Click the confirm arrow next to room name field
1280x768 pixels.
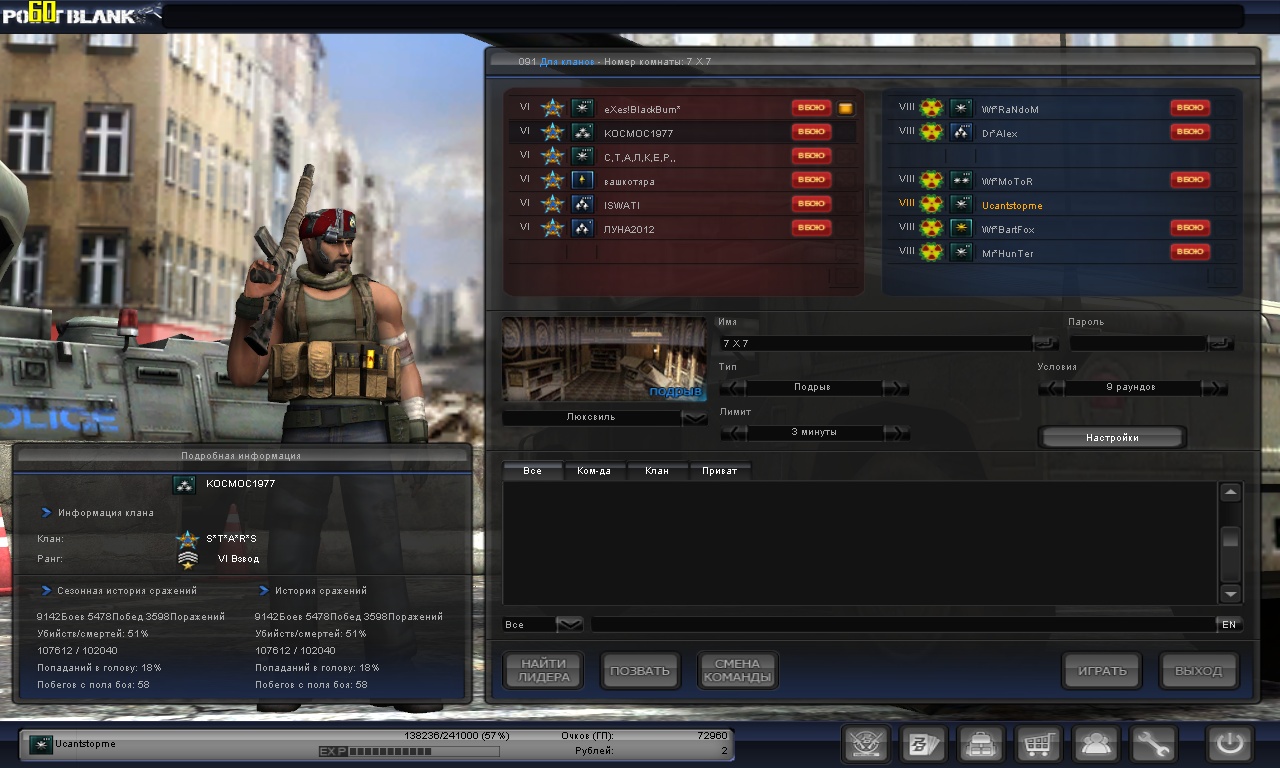coord(1046,343)
